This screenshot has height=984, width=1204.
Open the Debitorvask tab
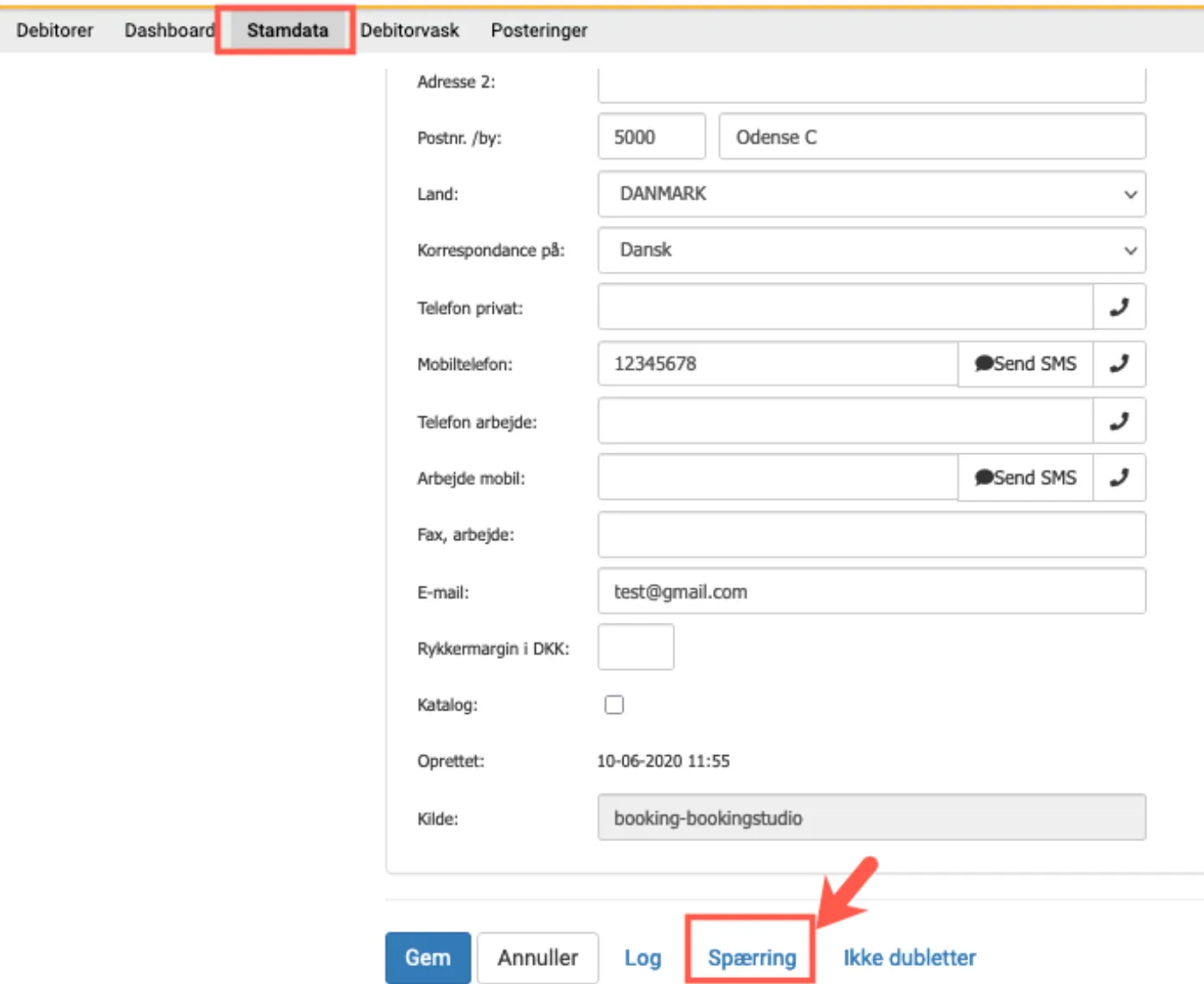coord(409,31)
